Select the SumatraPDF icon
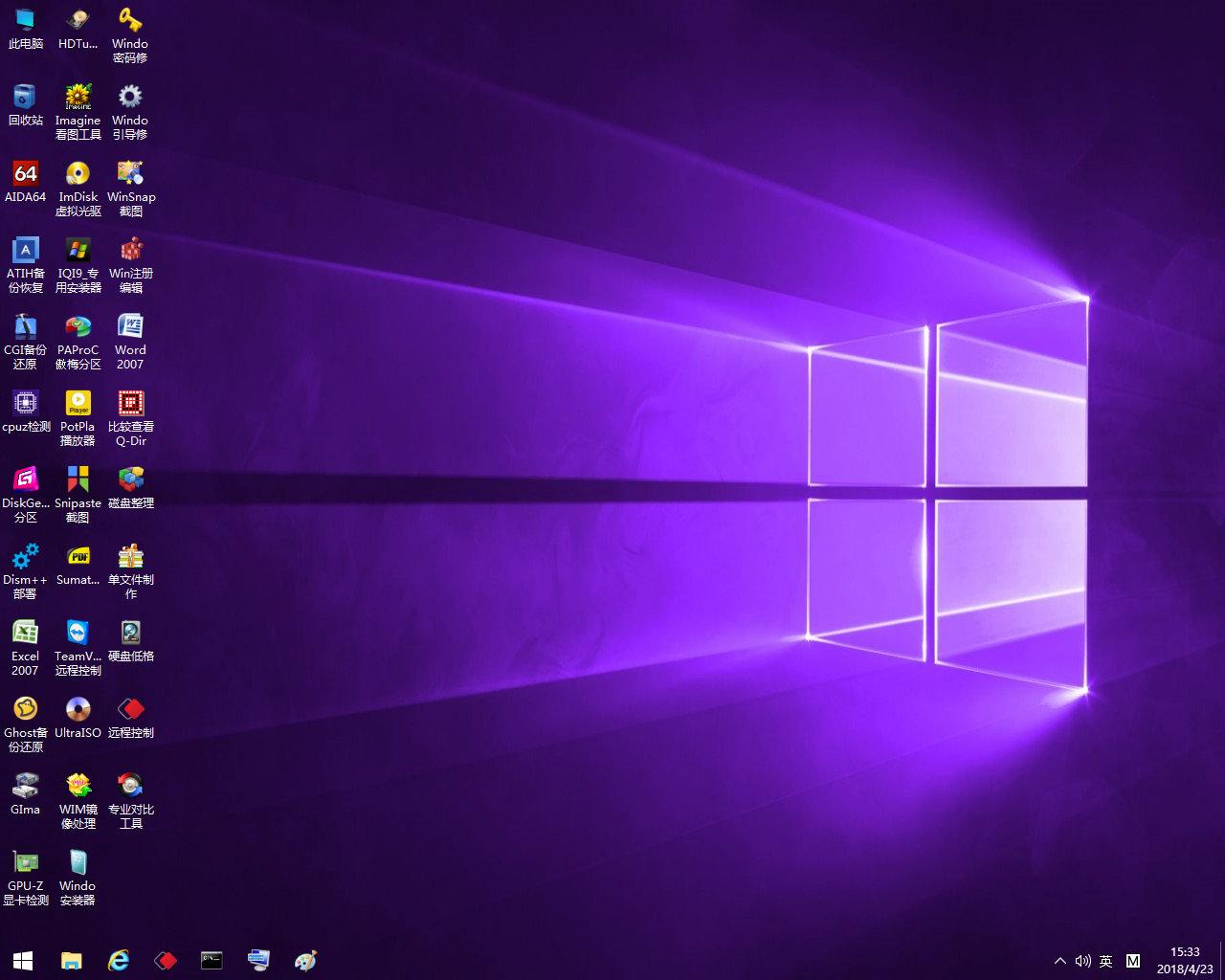The height and width of the screenshot is (980, 1225). point(78,565)
